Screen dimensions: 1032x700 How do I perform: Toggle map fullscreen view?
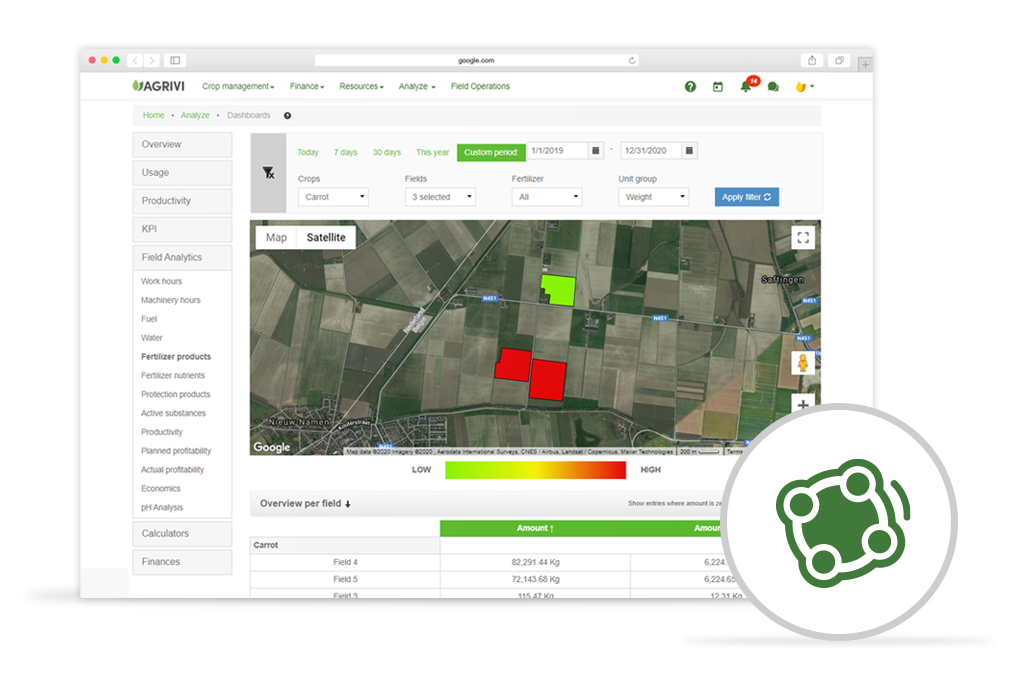803,238
